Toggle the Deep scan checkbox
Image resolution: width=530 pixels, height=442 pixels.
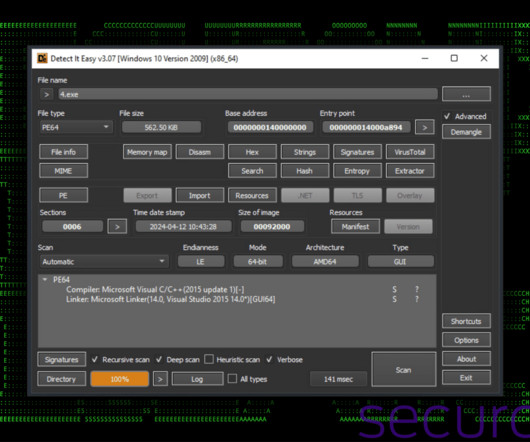(x=177, y=360)
